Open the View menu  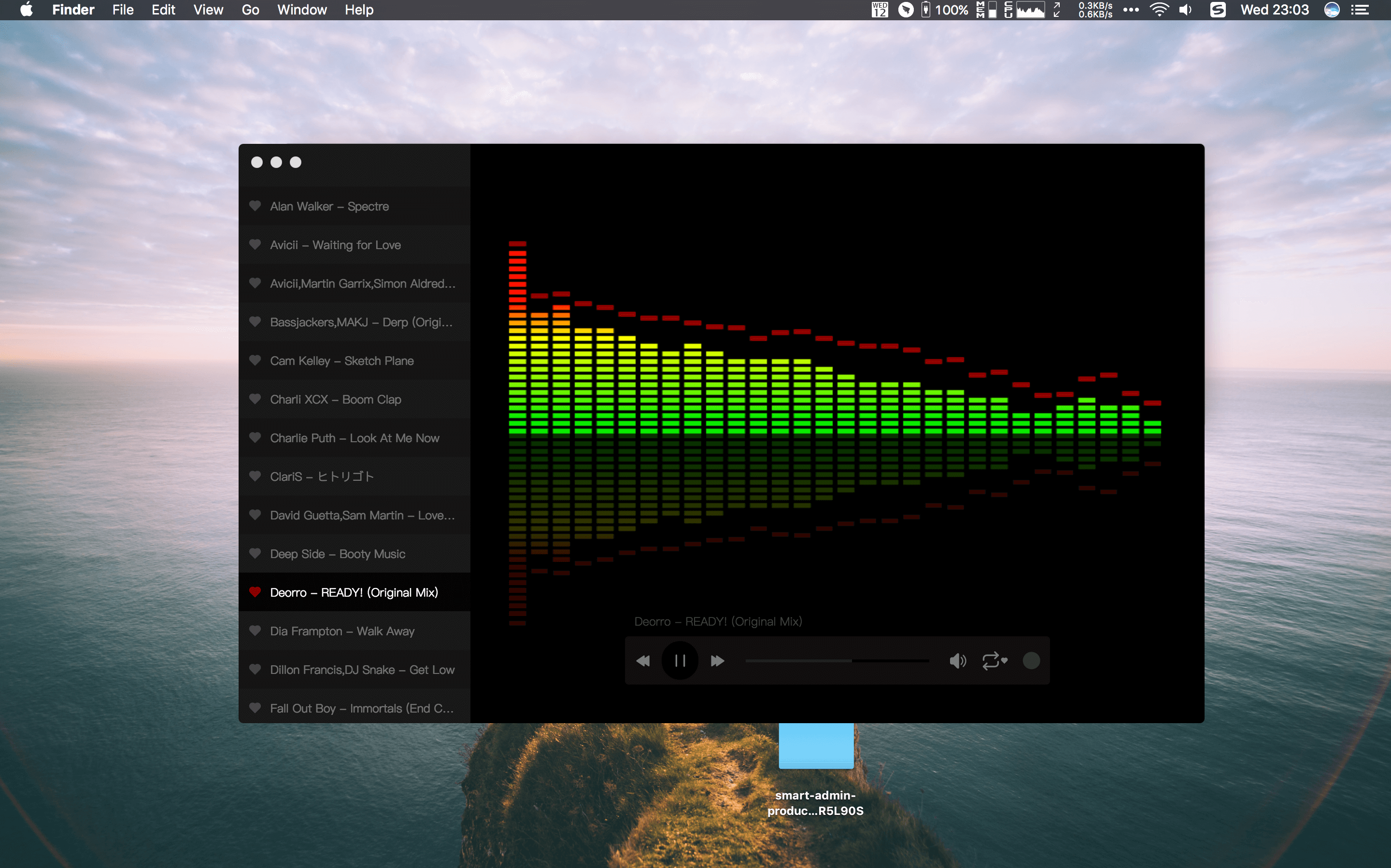tap(208, 10)
